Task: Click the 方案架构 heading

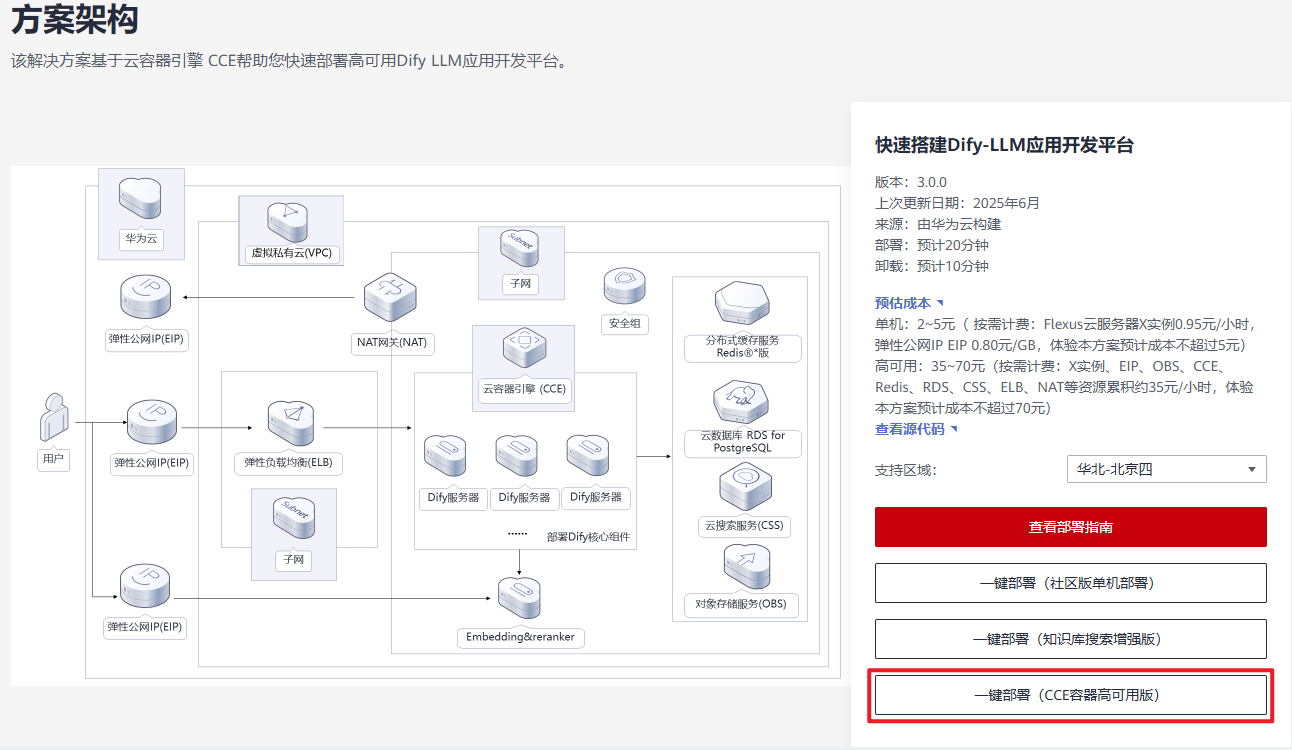Action: point(75,19)
